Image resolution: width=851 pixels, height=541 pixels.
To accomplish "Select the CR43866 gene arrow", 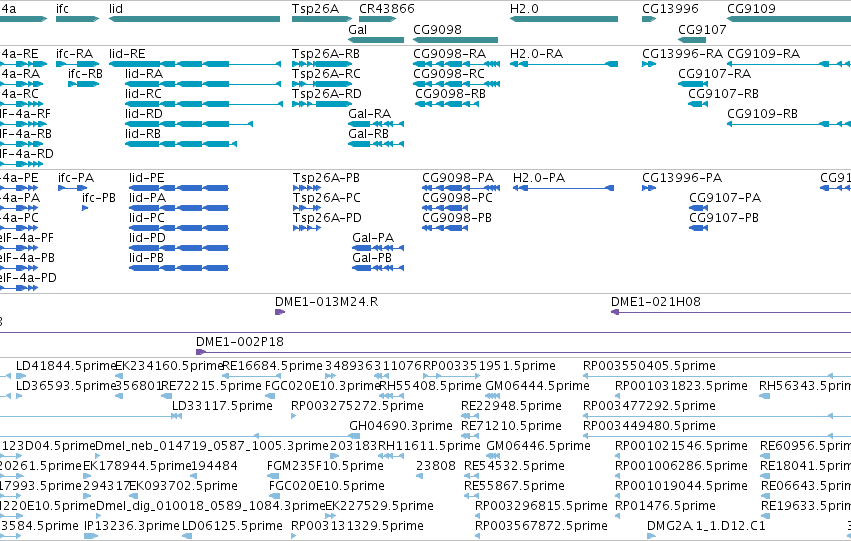I will [377, 19].
